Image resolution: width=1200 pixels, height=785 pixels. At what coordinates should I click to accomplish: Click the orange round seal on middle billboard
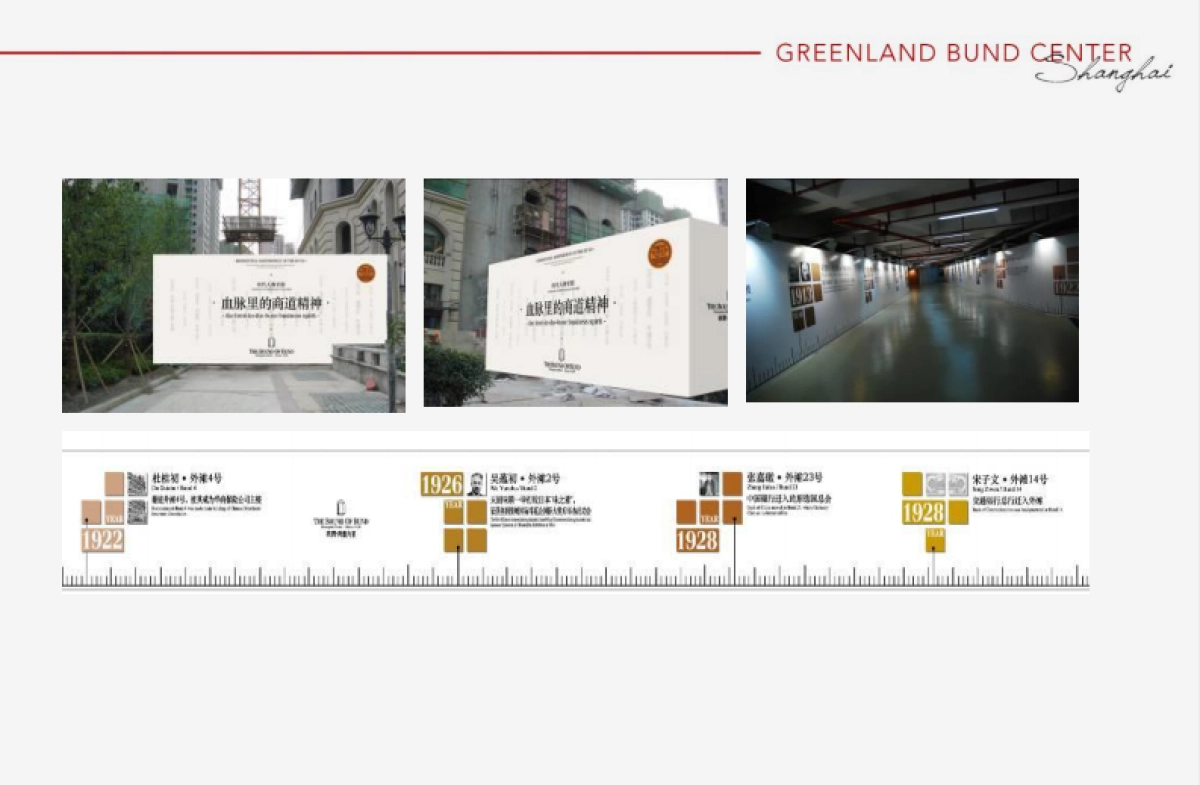coord(659,254)
